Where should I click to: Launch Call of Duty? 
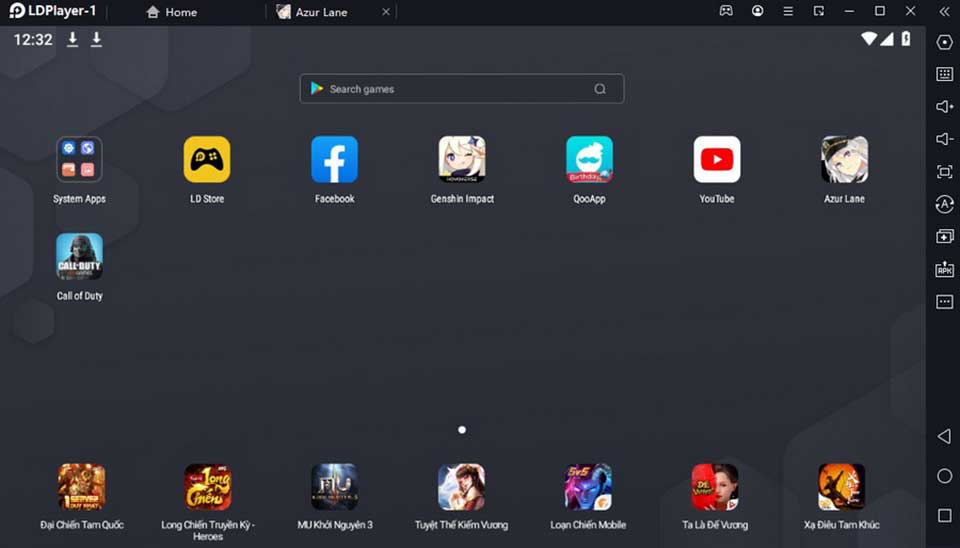click(x=79, y=257)
